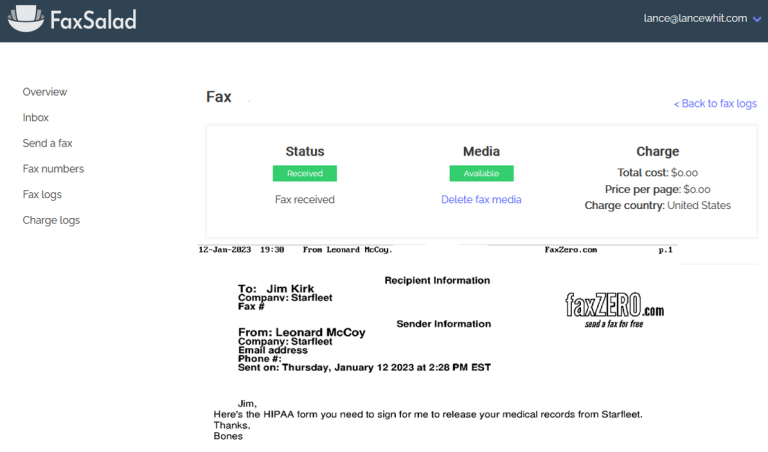Click the Bones signature text
The height and width of the screenshot is (452, 768).
pos(228,436)
